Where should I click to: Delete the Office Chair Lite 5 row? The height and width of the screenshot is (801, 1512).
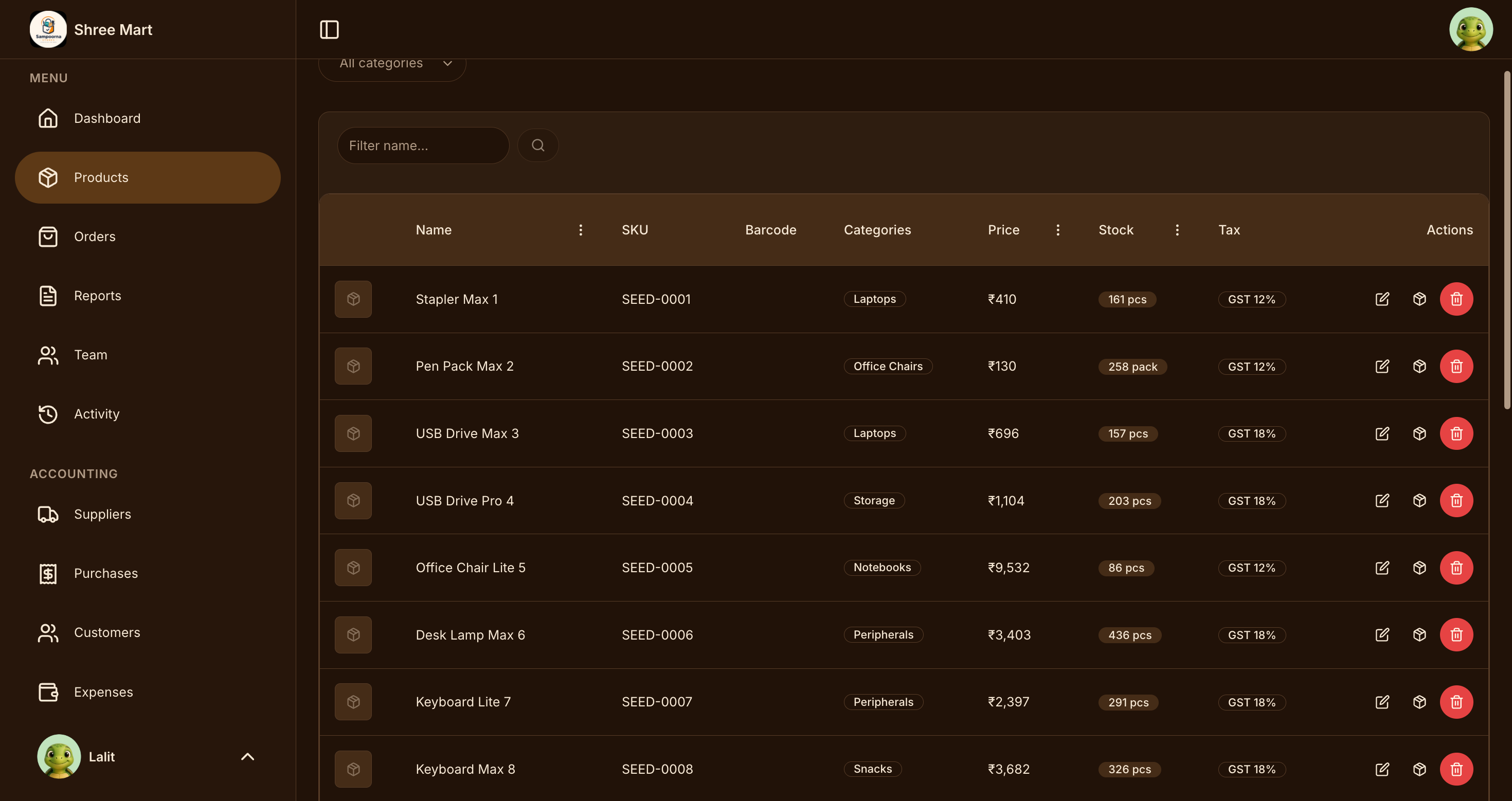click(x=1456, y=568)
